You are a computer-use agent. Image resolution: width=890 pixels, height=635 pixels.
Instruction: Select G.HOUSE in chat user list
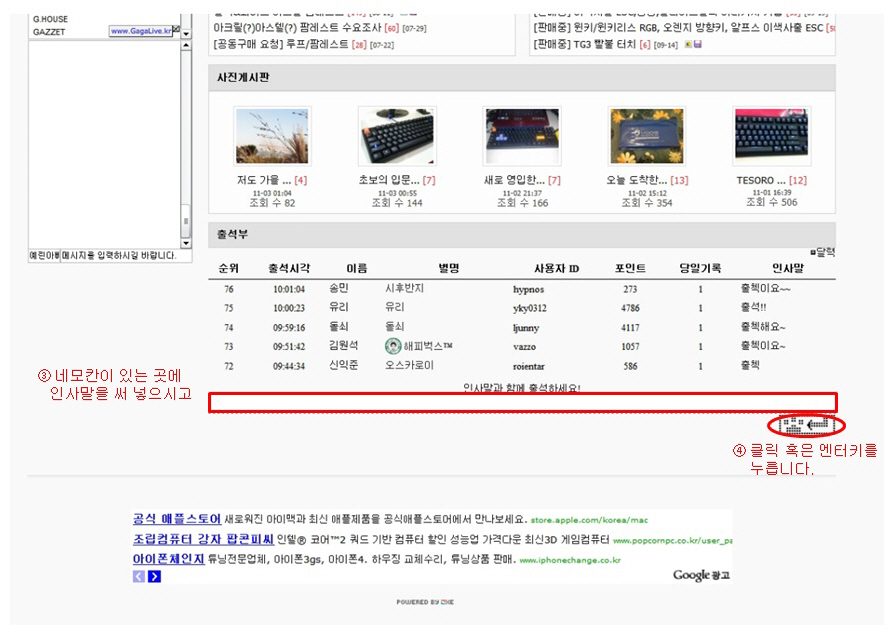click(x=51, y=19)
